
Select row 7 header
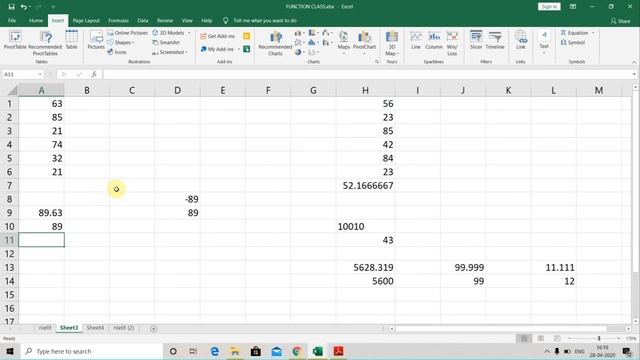9,186
